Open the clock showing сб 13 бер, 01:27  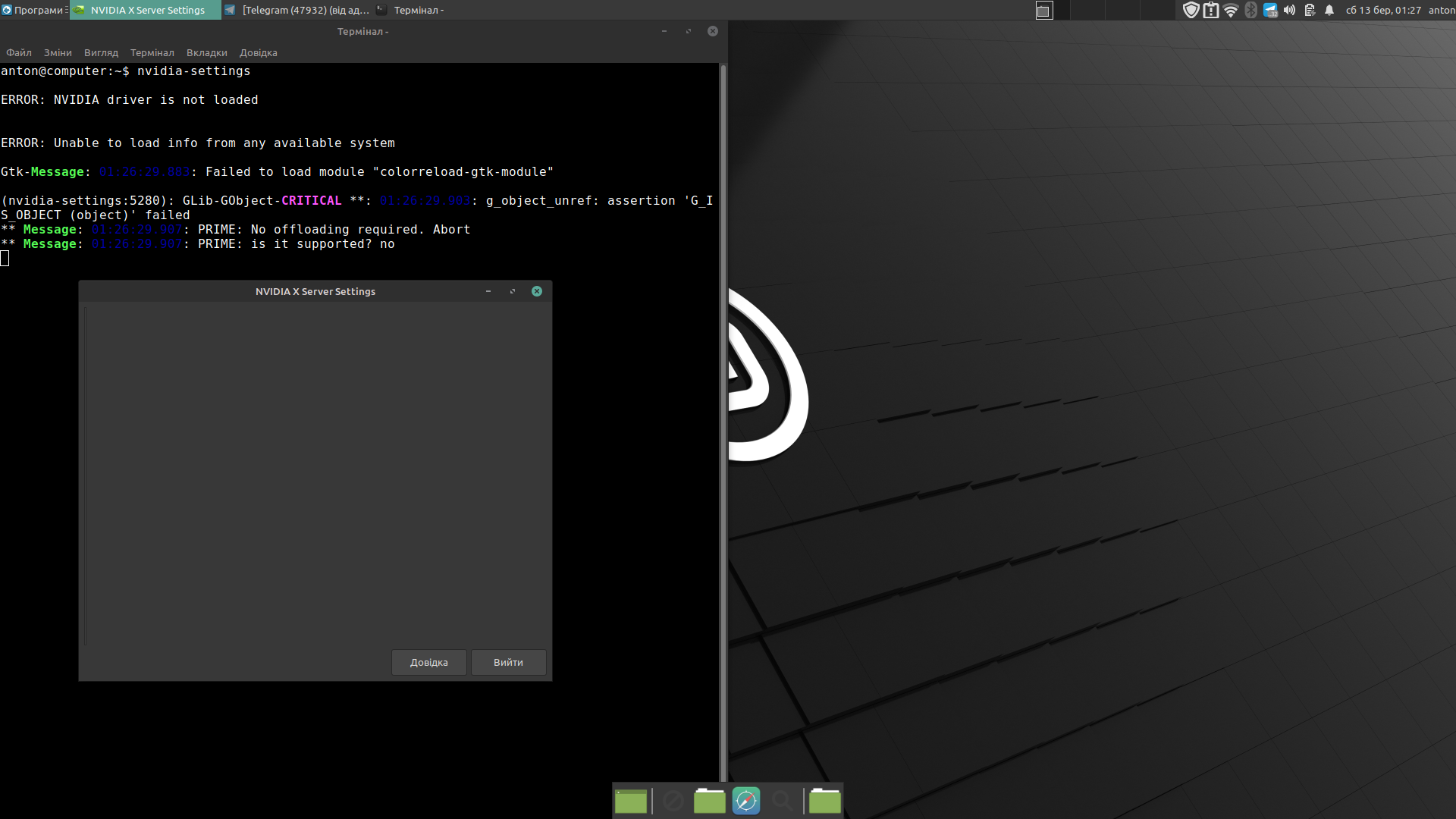1383,10
